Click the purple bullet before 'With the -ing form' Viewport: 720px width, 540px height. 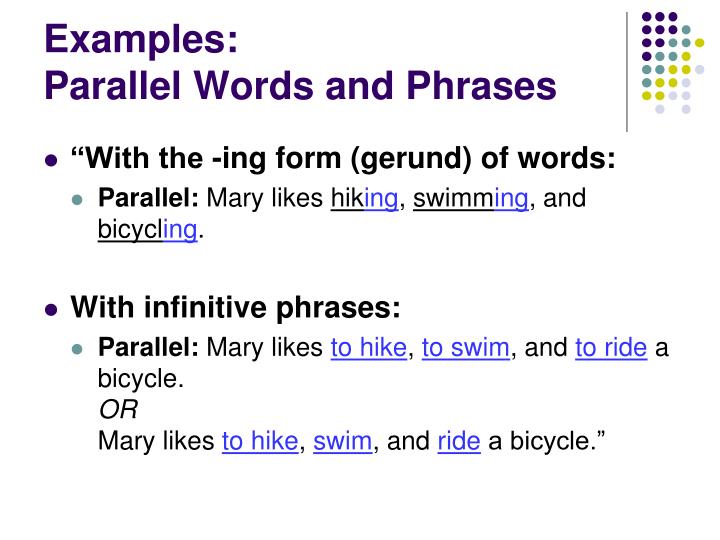pyautogui.click(x=51, y=161)
